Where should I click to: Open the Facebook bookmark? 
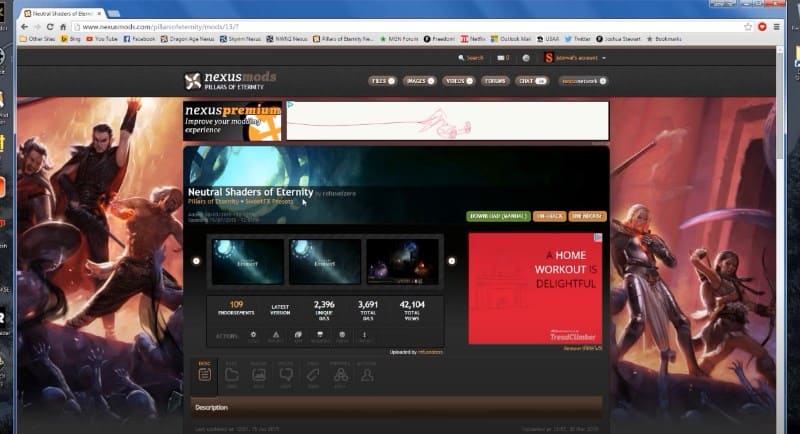point(139,39)
